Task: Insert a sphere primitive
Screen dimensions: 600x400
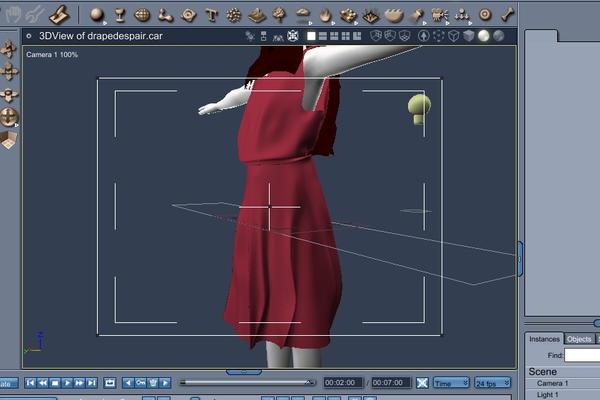Action: tap(97, 15)
